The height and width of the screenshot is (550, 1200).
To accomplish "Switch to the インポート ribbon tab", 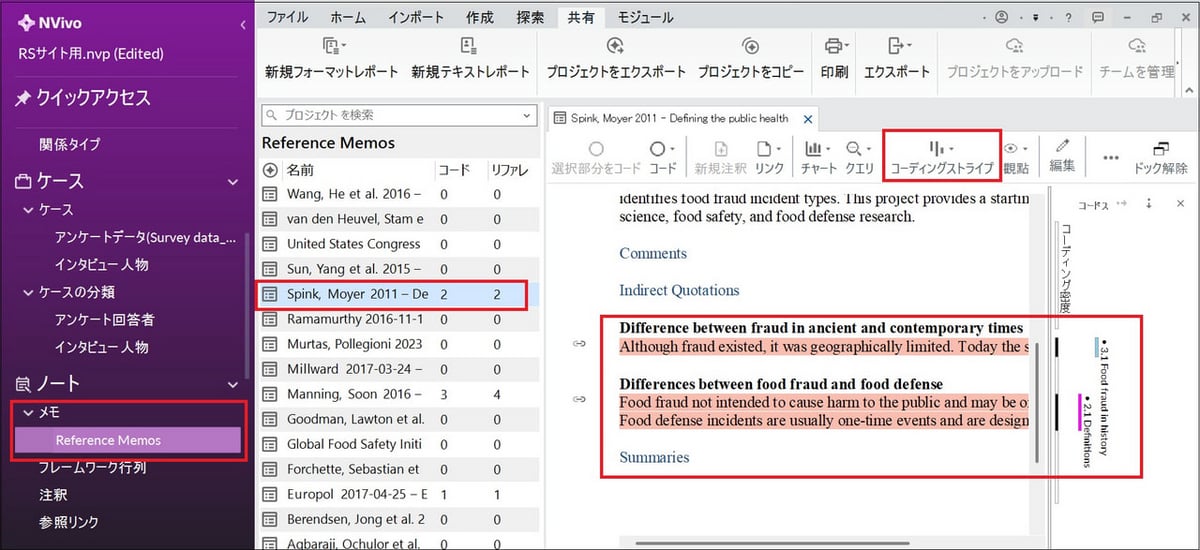I will pyautogui.click(x=416, y=17).
